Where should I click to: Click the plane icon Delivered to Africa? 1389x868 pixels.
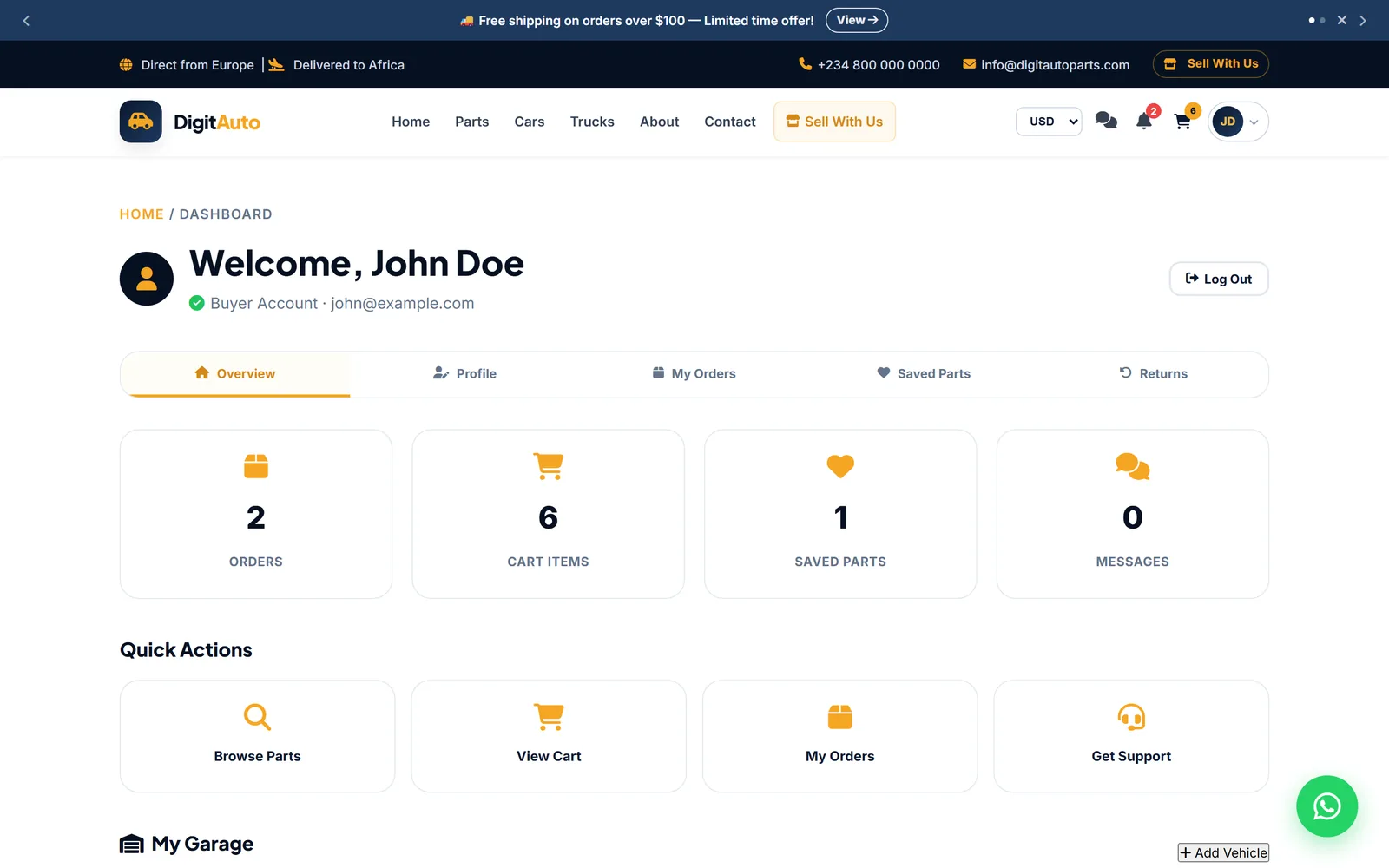pyautogui.click(x=276, y=64)
